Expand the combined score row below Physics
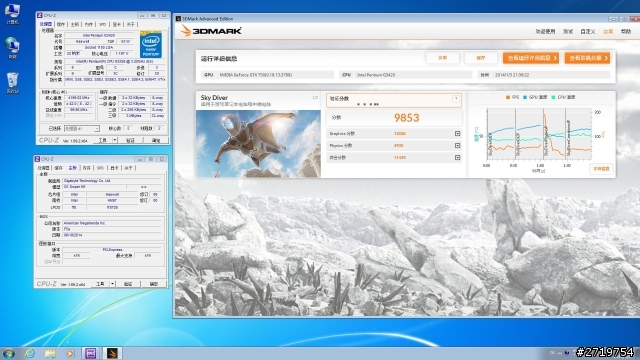The height and width of the screenshot is (360, 640). click(x=457, y=157)
